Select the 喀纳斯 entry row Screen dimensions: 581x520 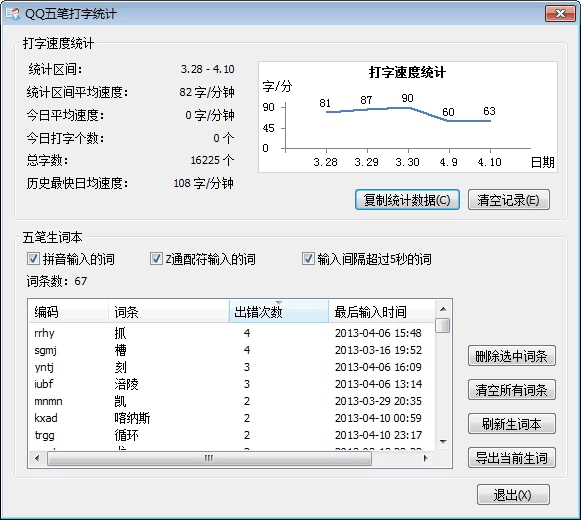click(232, 418)
